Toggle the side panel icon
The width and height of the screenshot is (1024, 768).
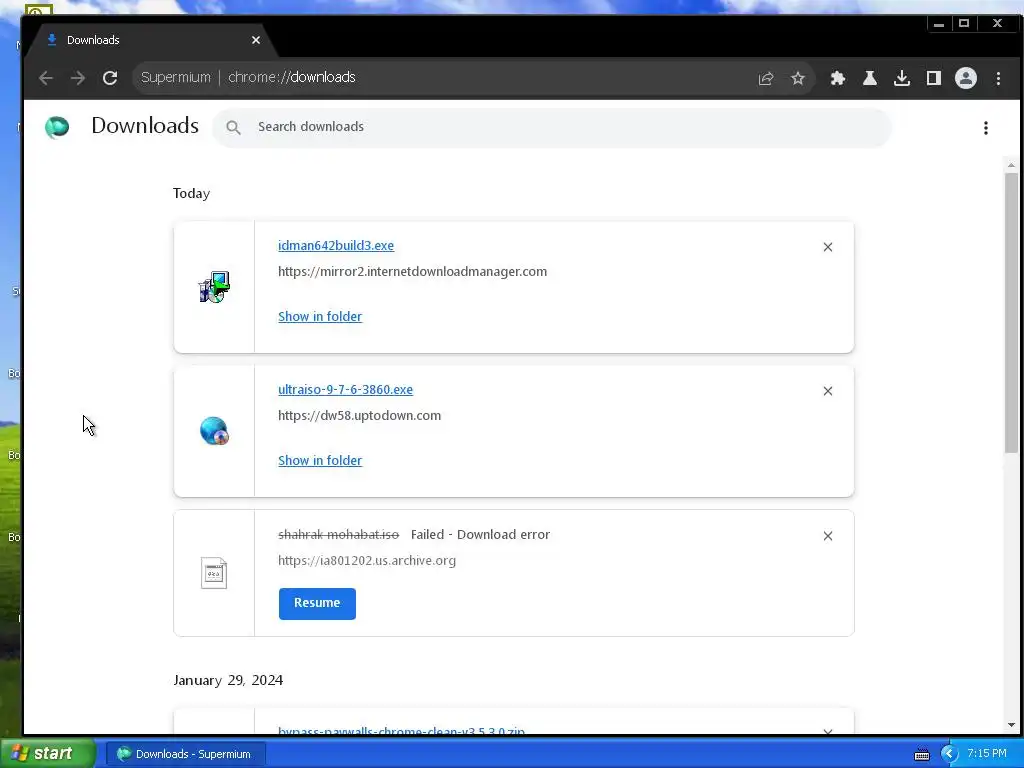point(933,78)
